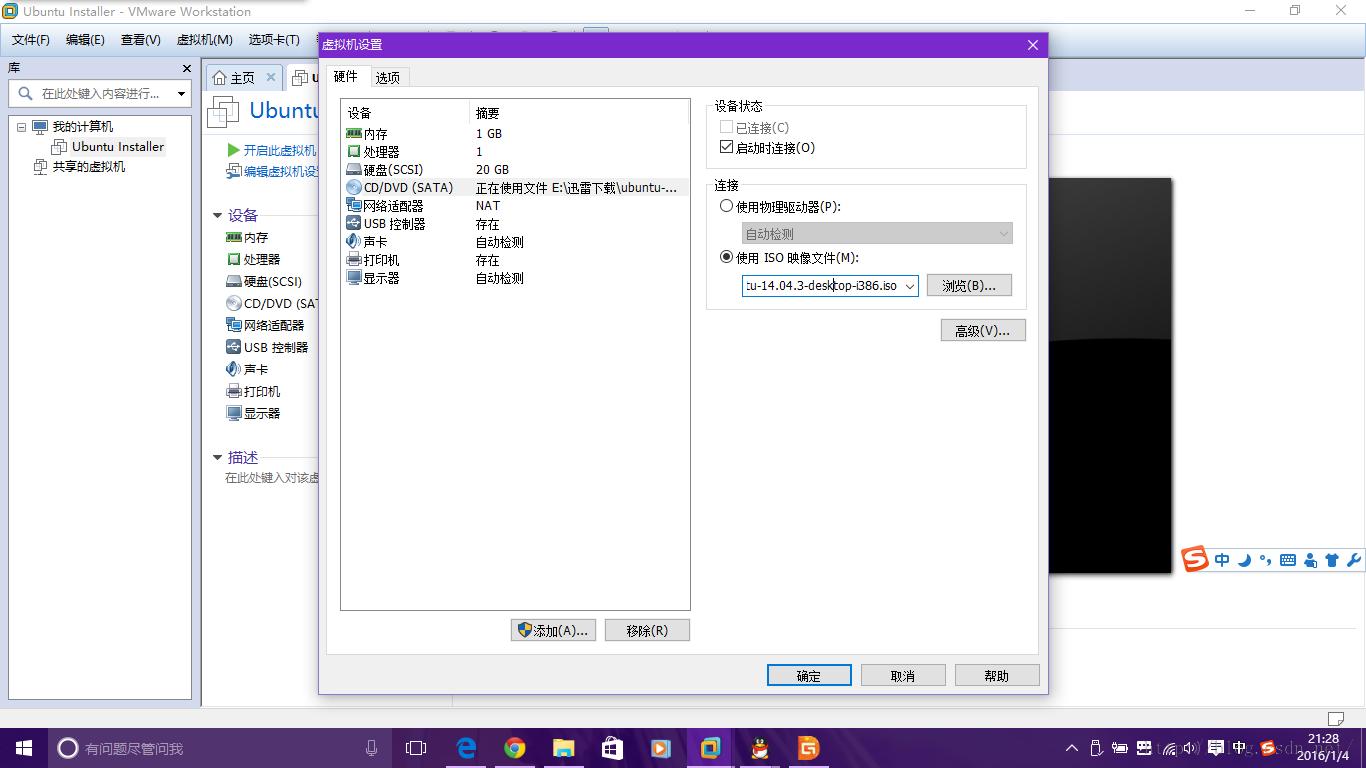
Task: Toggle 已连接(C) checkbox
Action: 726,128
